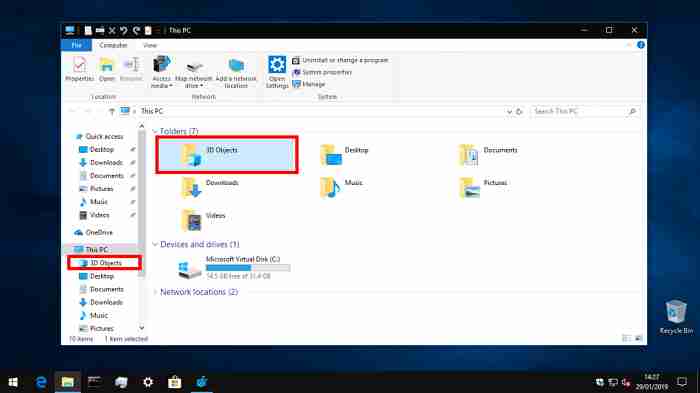
Task: Click the blue Help icon in the ribbon corner
Action: 641,45
